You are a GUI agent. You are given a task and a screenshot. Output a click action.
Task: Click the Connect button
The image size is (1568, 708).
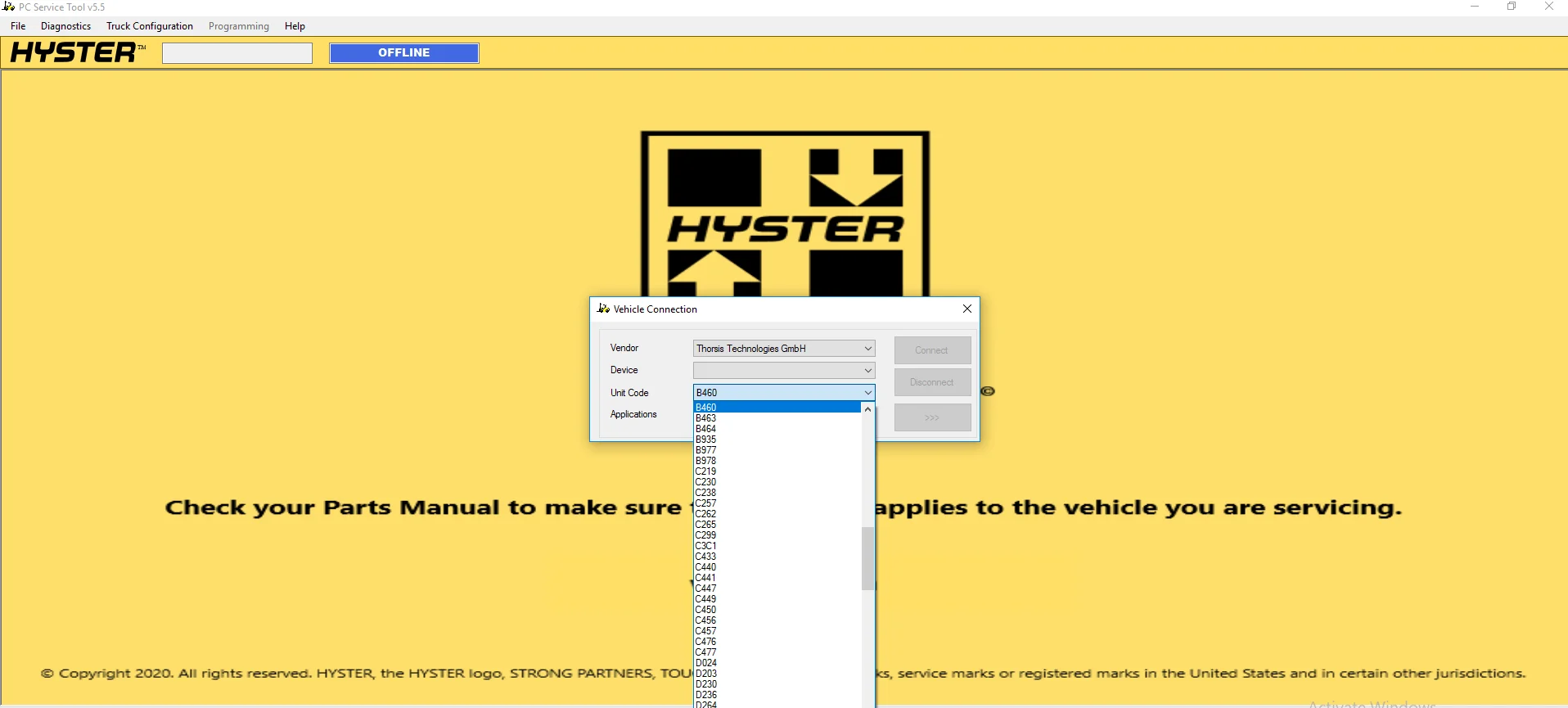931,350
